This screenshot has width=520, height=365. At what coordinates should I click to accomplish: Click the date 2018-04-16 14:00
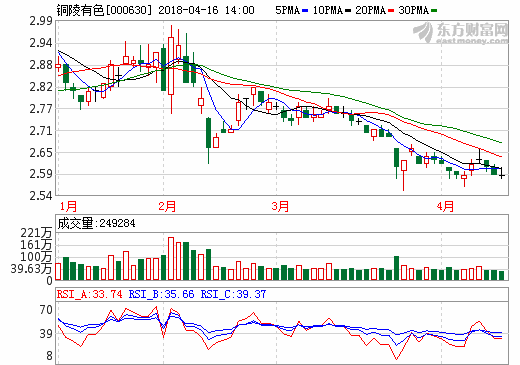click(206, 10)
